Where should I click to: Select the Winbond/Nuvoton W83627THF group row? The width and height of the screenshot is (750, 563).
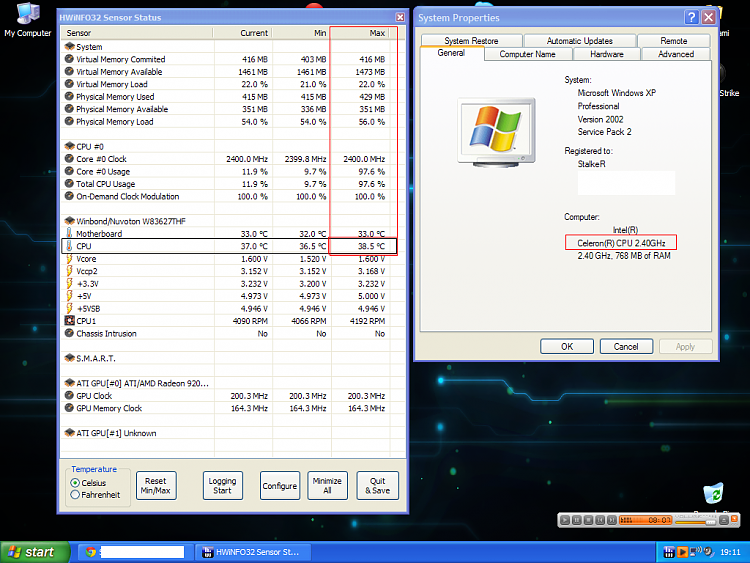tap(233, 221)
